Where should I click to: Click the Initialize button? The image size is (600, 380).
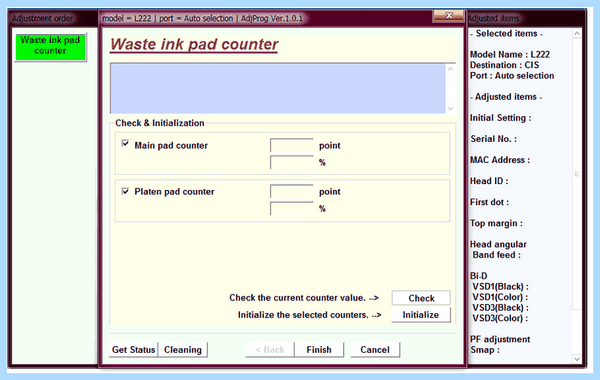pyautogui.click(x=421, y=315)
